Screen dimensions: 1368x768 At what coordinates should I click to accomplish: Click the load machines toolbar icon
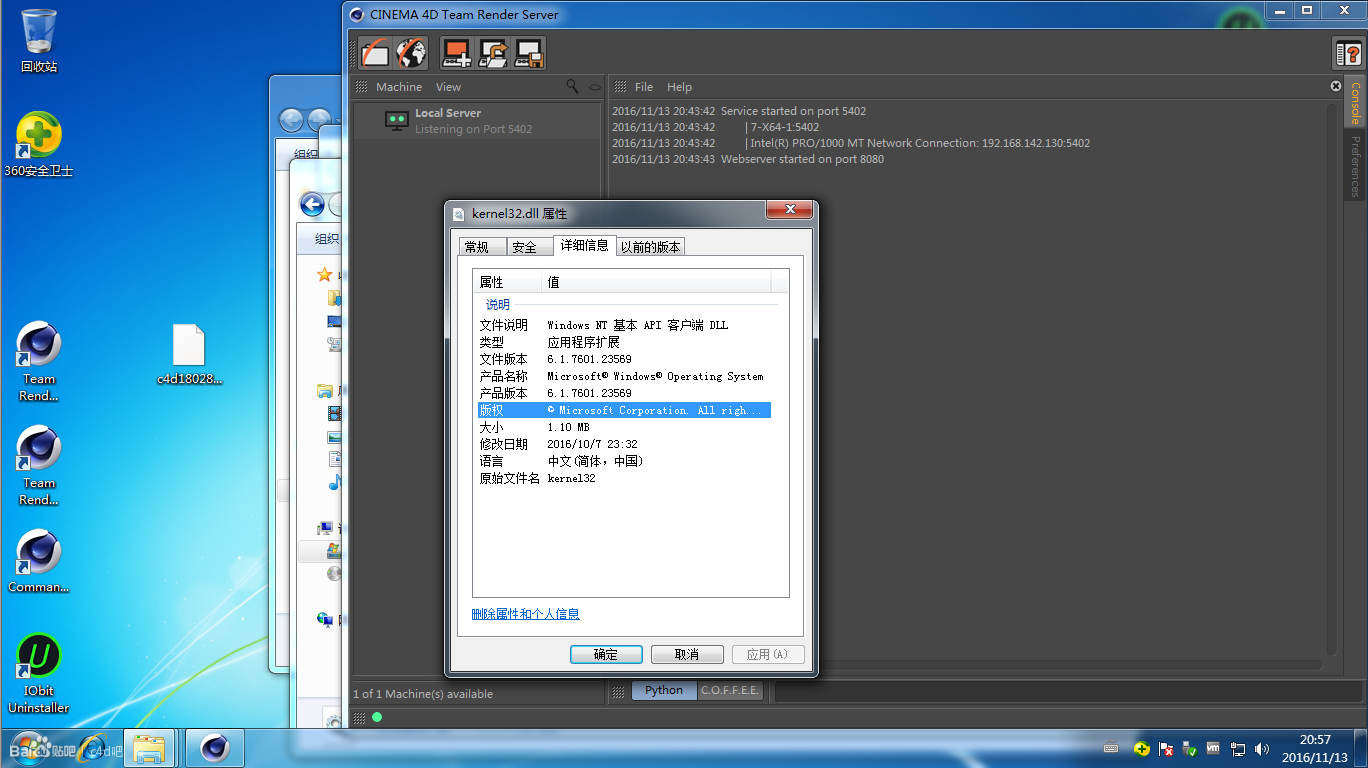(493, 53)
